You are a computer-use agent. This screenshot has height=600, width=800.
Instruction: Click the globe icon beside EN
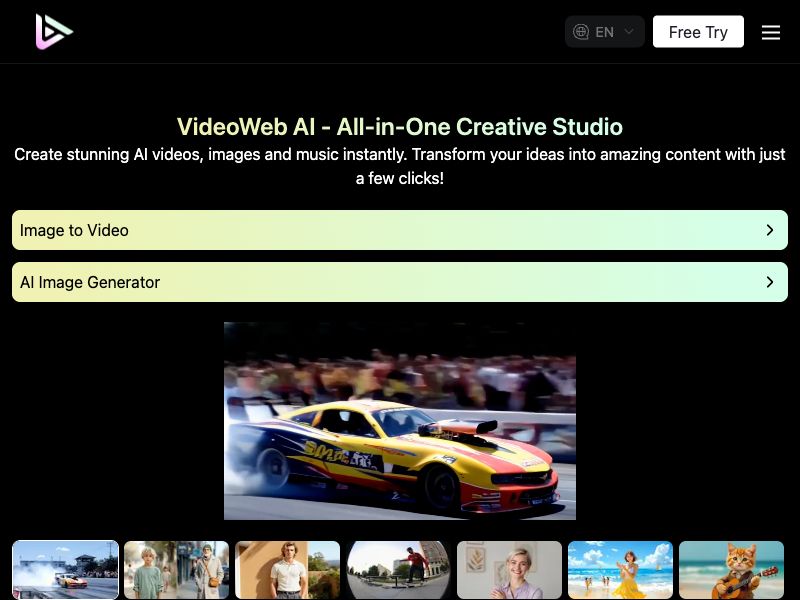click(x=580, y=31)
